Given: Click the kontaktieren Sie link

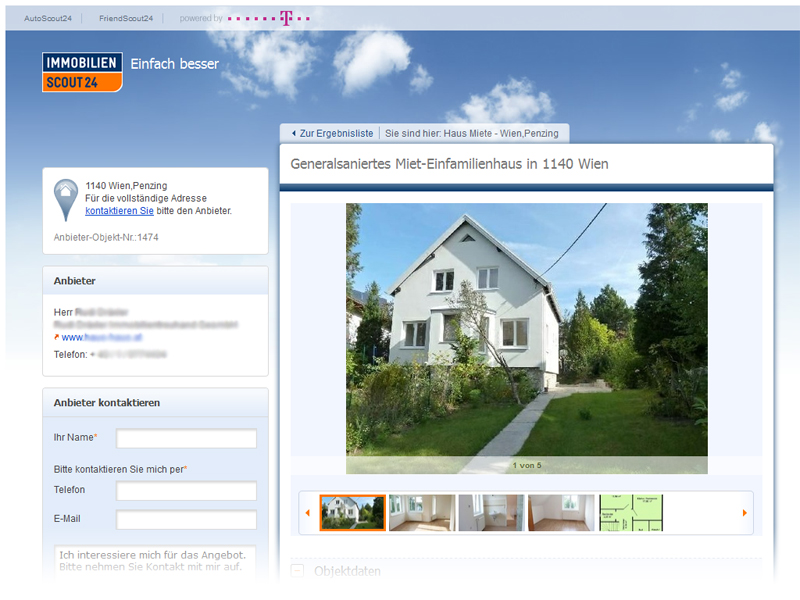Looking at the screenshot, I should (x=119, y=211).
